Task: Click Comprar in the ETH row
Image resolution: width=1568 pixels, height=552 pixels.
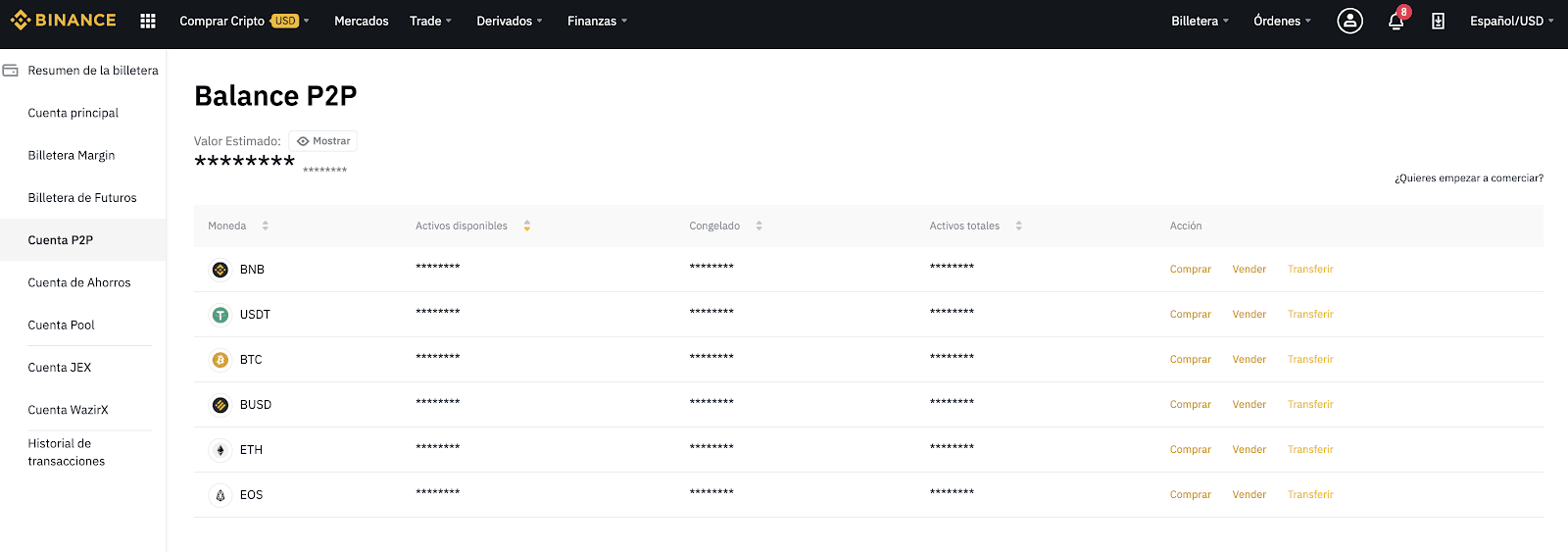Action: pyautogui.click(x=1191, y=450)
